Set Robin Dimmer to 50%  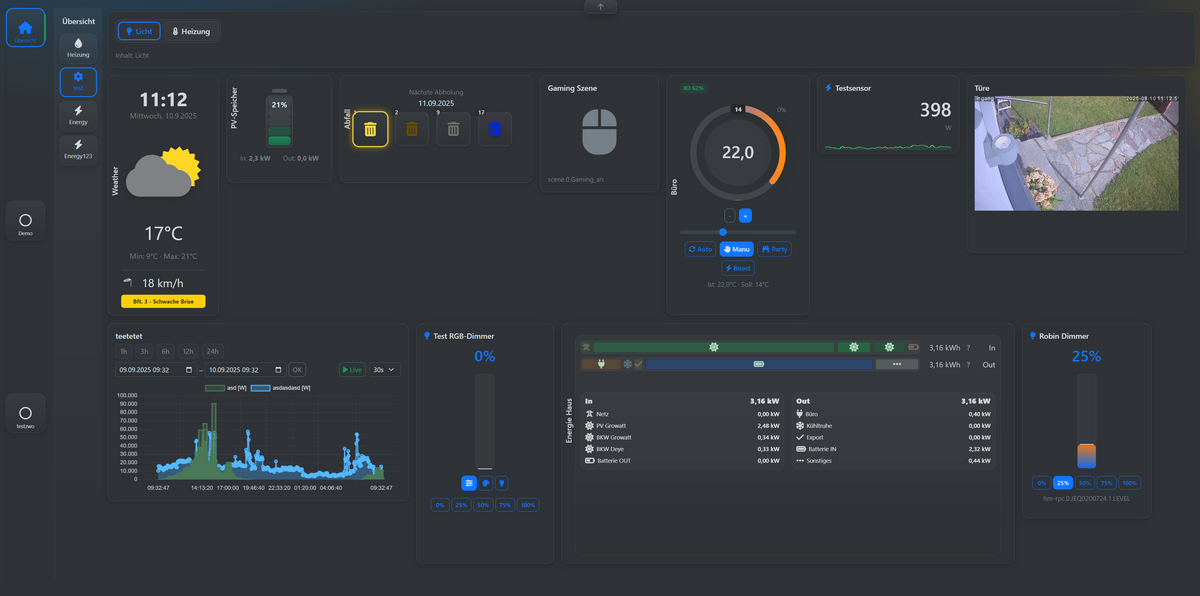[1084, 483]
